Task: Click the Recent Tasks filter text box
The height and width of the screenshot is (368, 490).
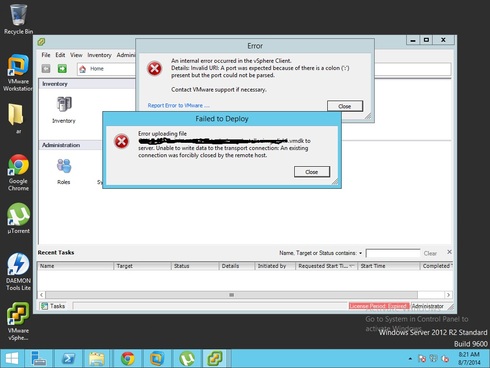Action: (x=393, y=253)
